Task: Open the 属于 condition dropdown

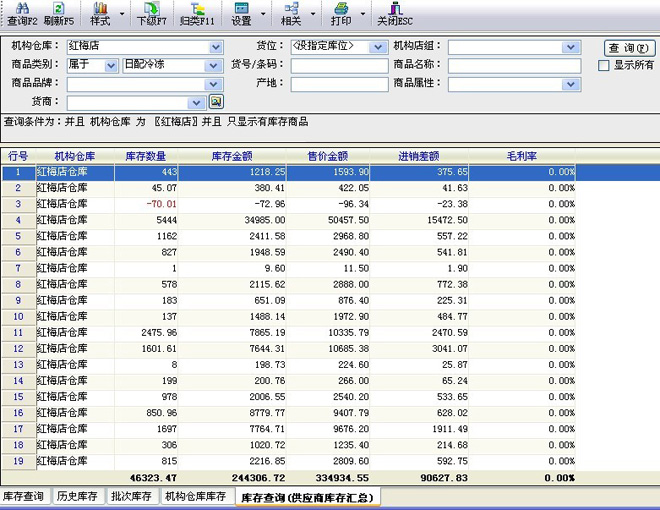Action: click(x=111, y=66)
